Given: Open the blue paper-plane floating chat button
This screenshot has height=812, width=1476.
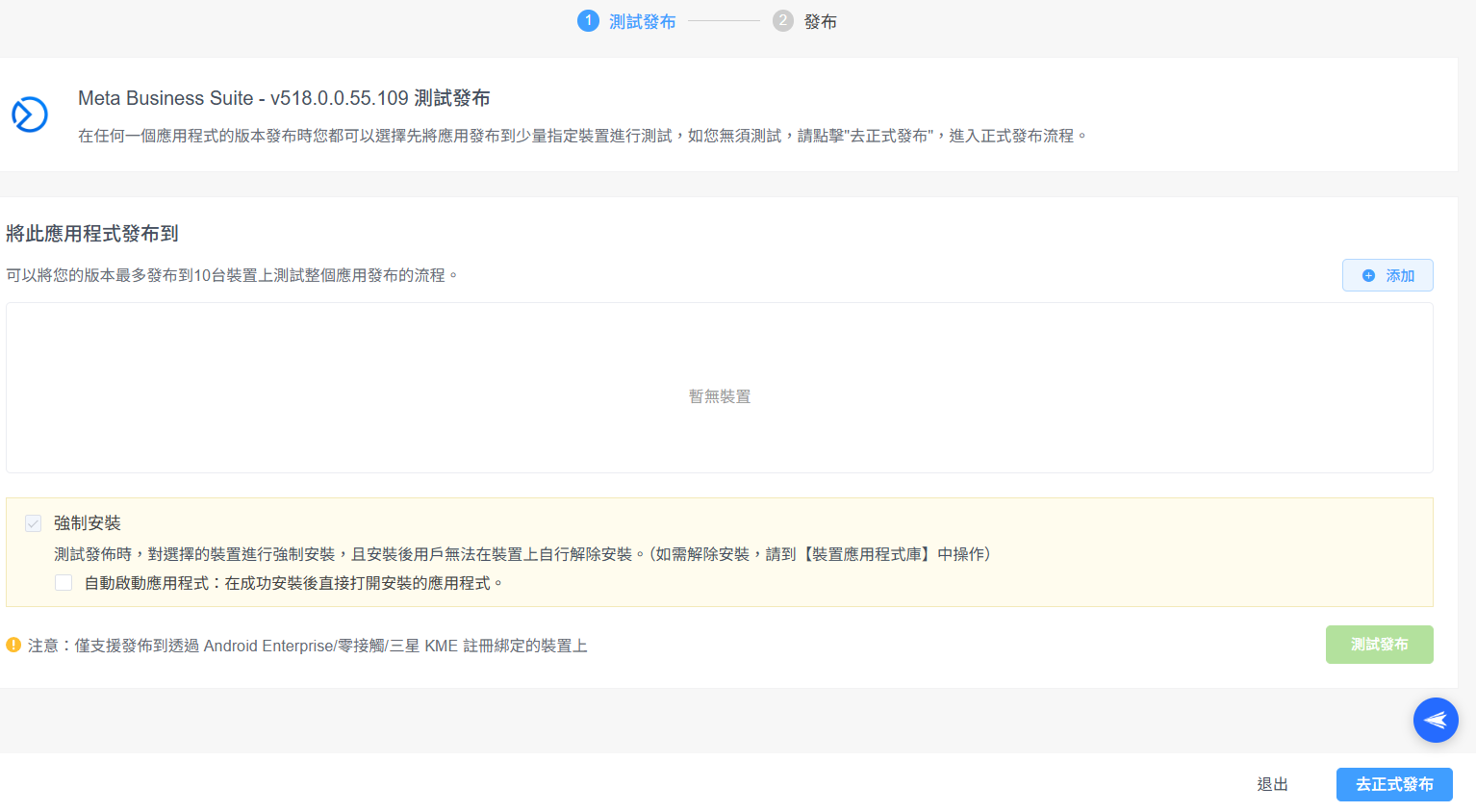Looking at the screenshot, I should click(x=1436, y=720).
